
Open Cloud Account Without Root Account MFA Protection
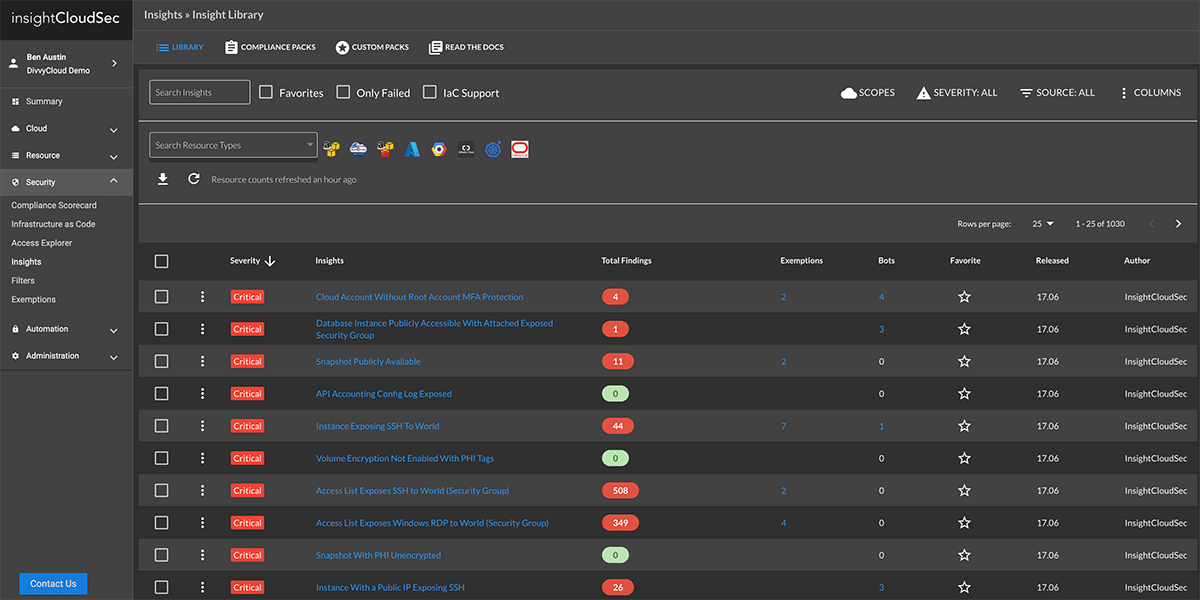pos(419,297)
